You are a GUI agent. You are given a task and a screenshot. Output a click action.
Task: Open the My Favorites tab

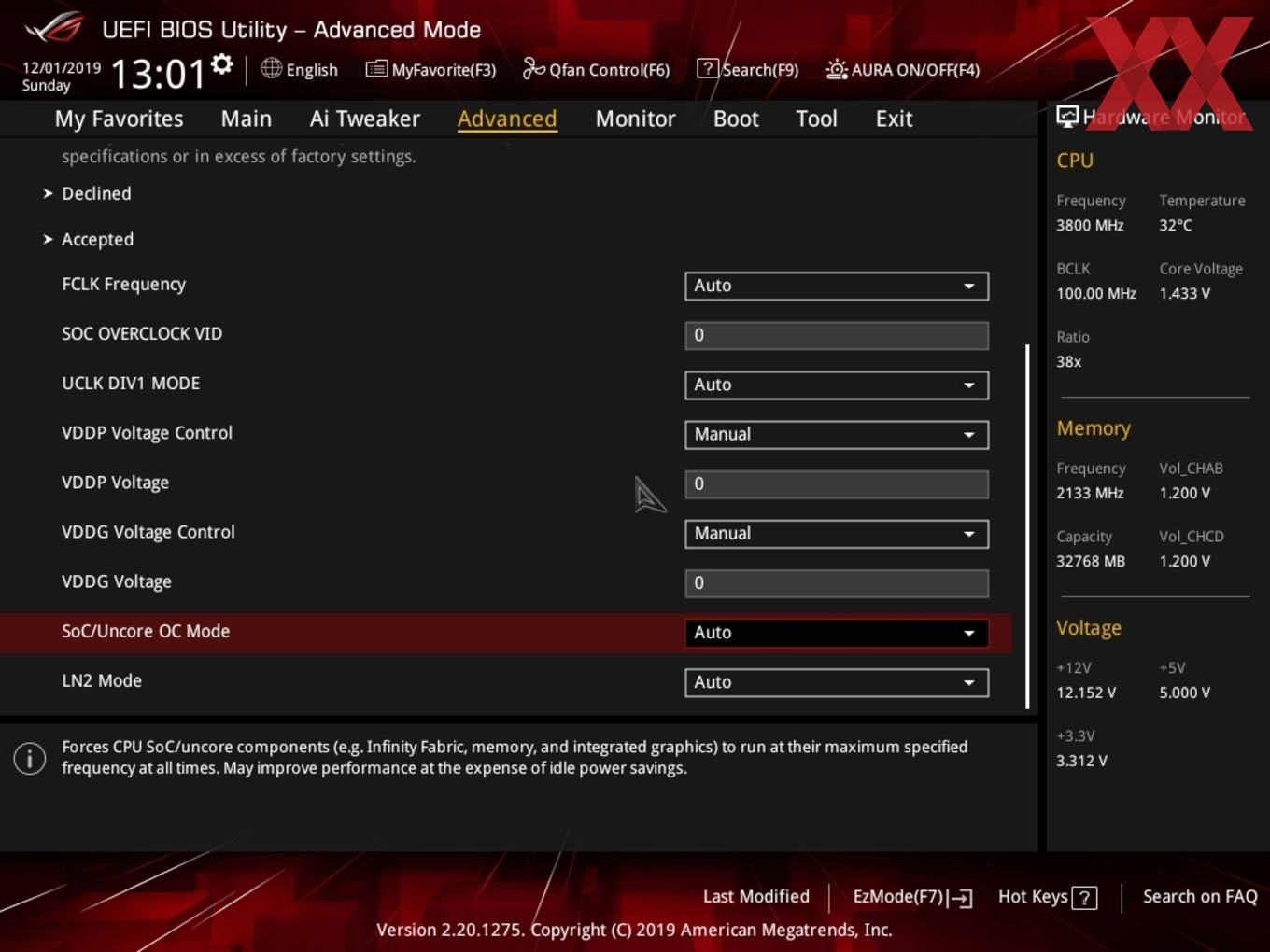click(x=119, y=119)
